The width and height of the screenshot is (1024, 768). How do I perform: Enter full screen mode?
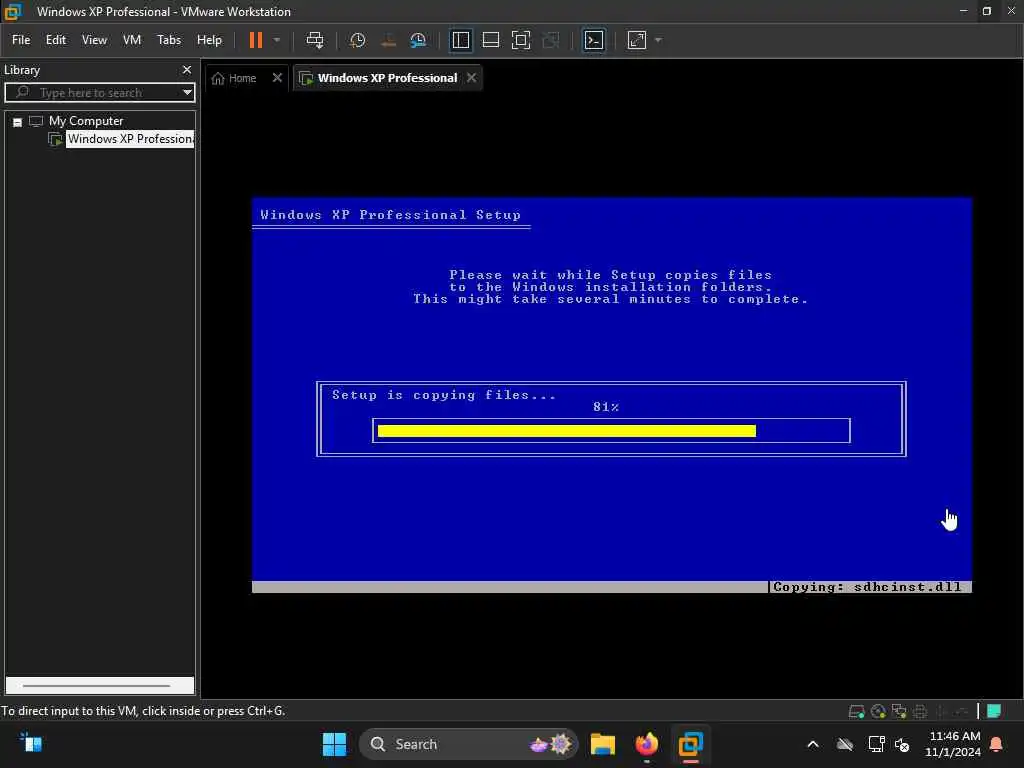tap(520, 40)
